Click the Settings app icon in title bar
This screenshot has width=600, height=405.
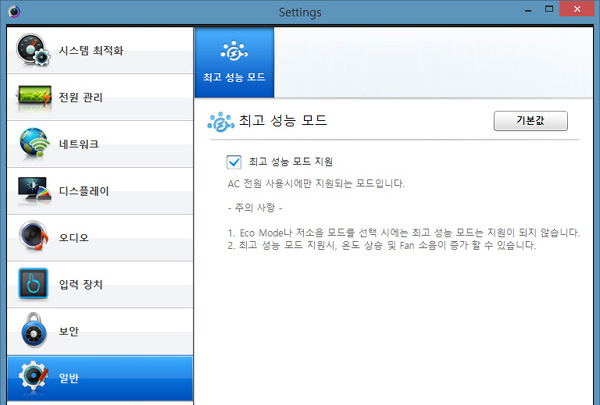[x=14, y=11]
